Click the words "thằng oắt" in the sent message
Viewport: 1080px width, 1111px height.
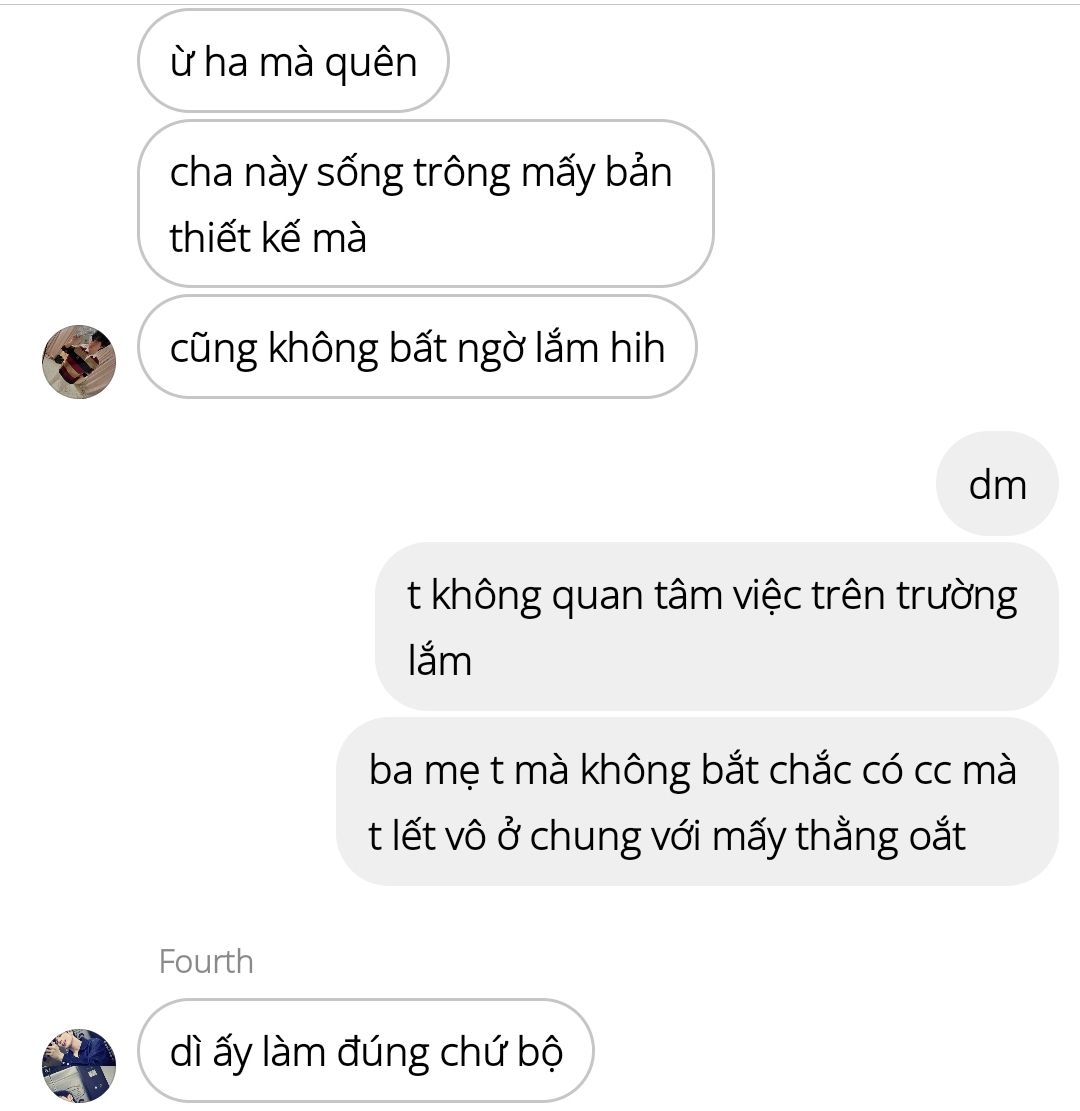(880, 836)
